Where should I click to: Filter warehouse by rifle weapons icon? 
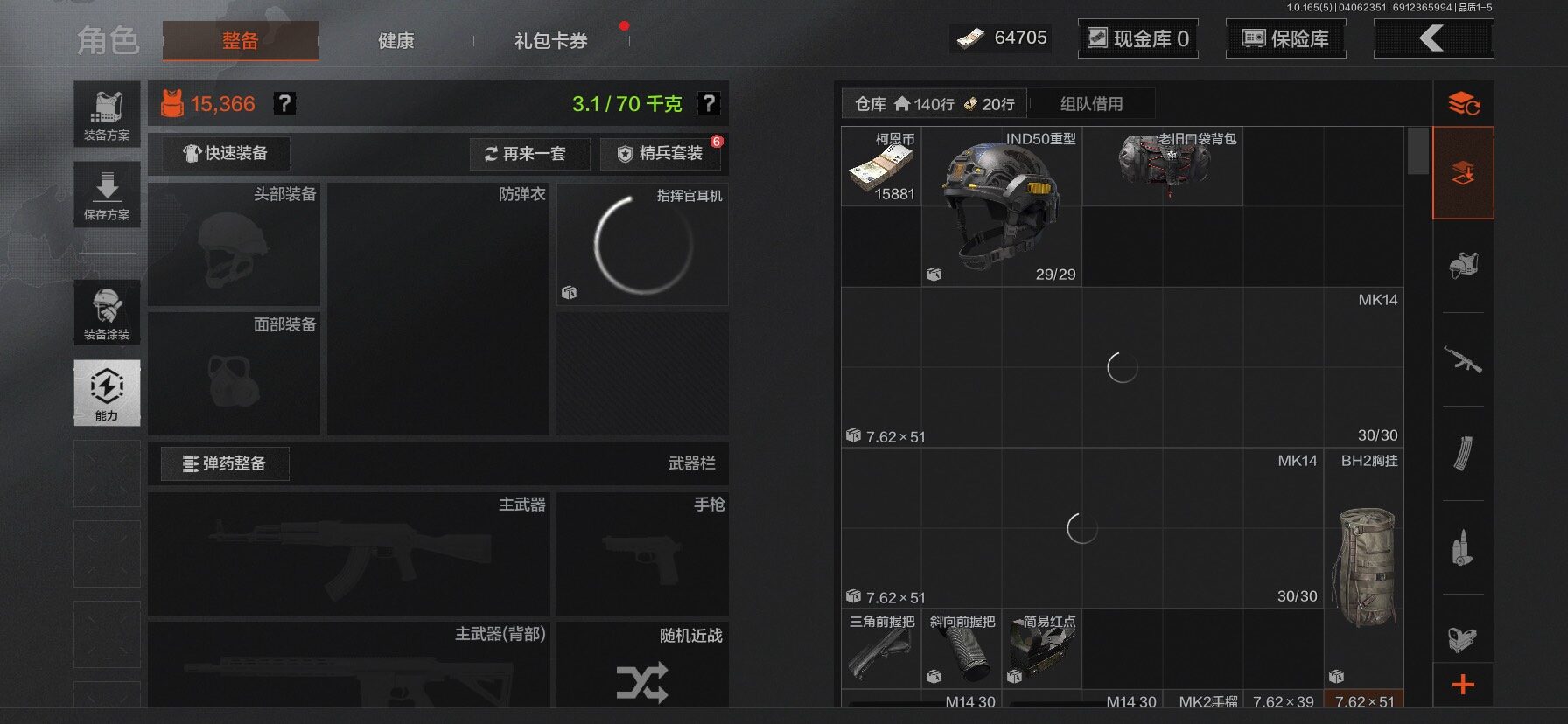[x=1462, y=359]
